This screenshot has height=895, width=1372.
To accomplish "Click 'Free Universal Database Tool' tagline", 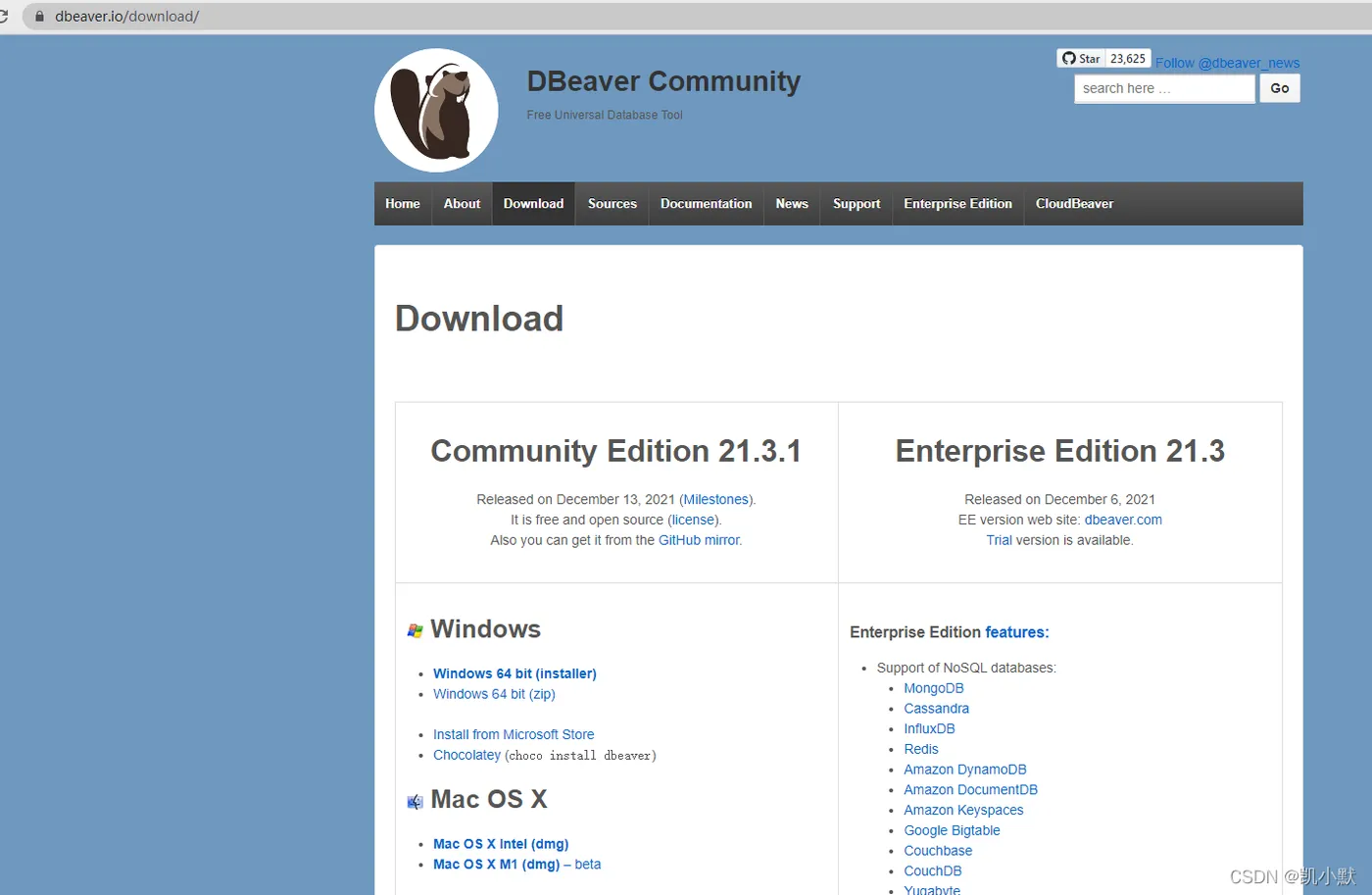I will [605, 115].
